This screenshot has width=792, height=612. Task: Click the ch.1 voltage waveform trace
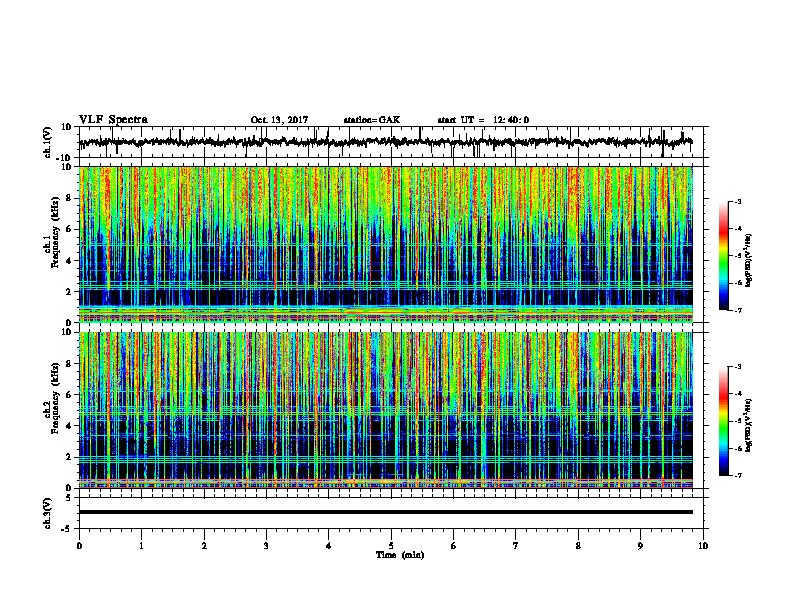point(385,142)
